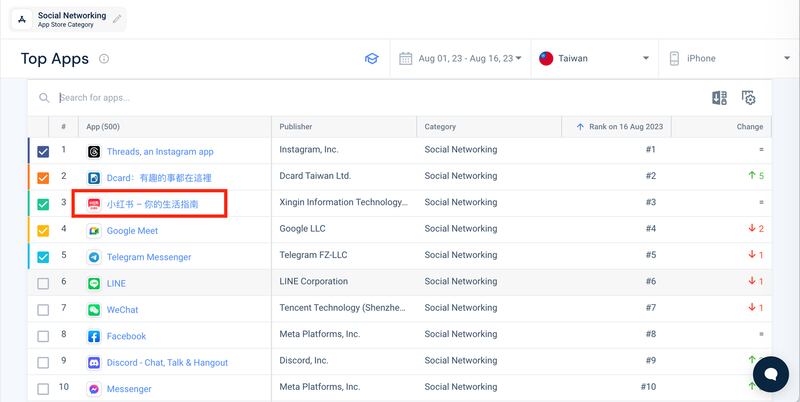Click the search magnifier icon

tap(44, 98)
